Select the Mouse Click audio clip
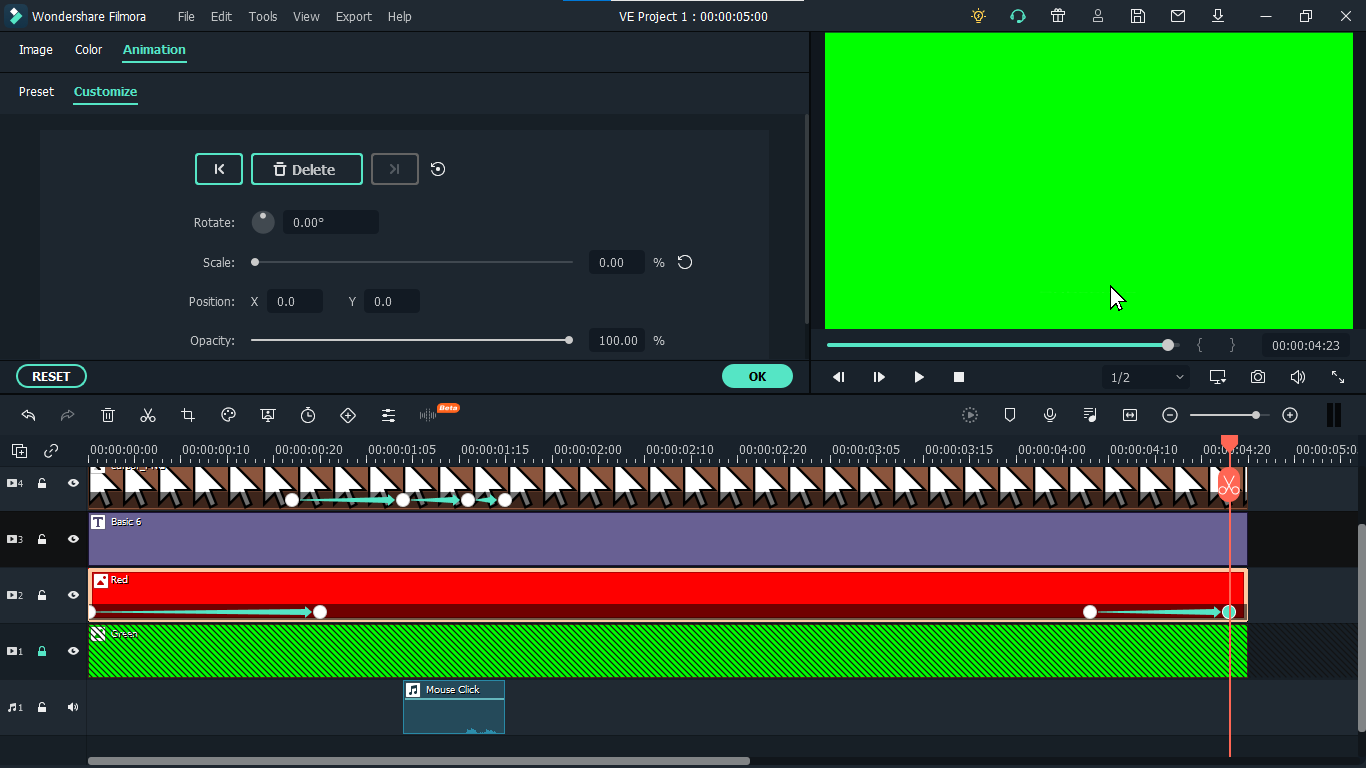 [x=454, y=707]
